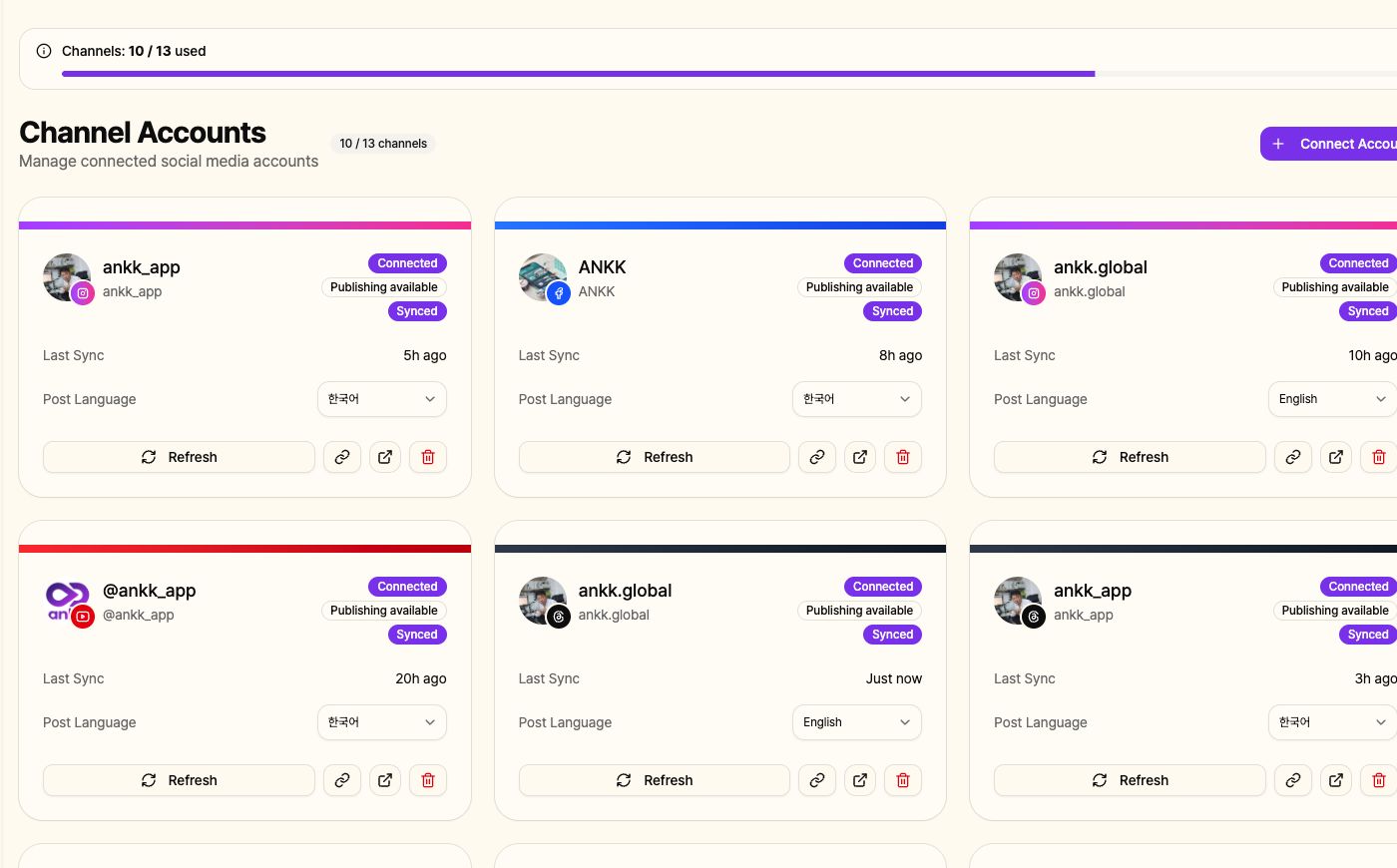This screenshot has height=868, width=1397.
Task: Delete the Instagram ankk.global account synced 10h ago
Action: [1379, 457]
